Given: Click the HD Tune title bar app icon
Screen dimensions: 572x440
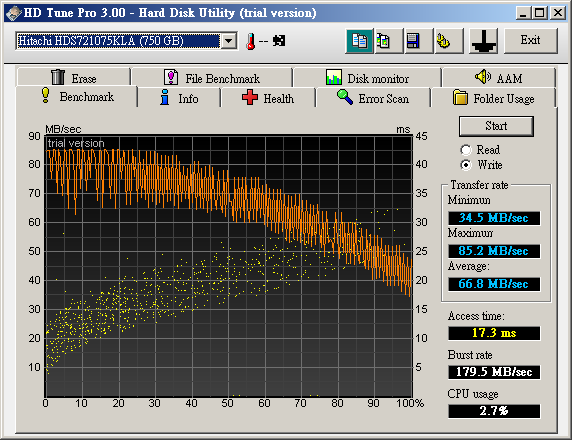Looking at the screenshot, I should click(x=14, y=13).
